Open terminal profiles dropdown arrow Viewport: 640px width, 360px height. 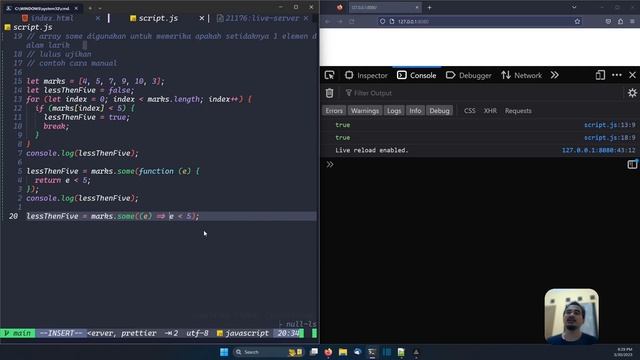100,8
